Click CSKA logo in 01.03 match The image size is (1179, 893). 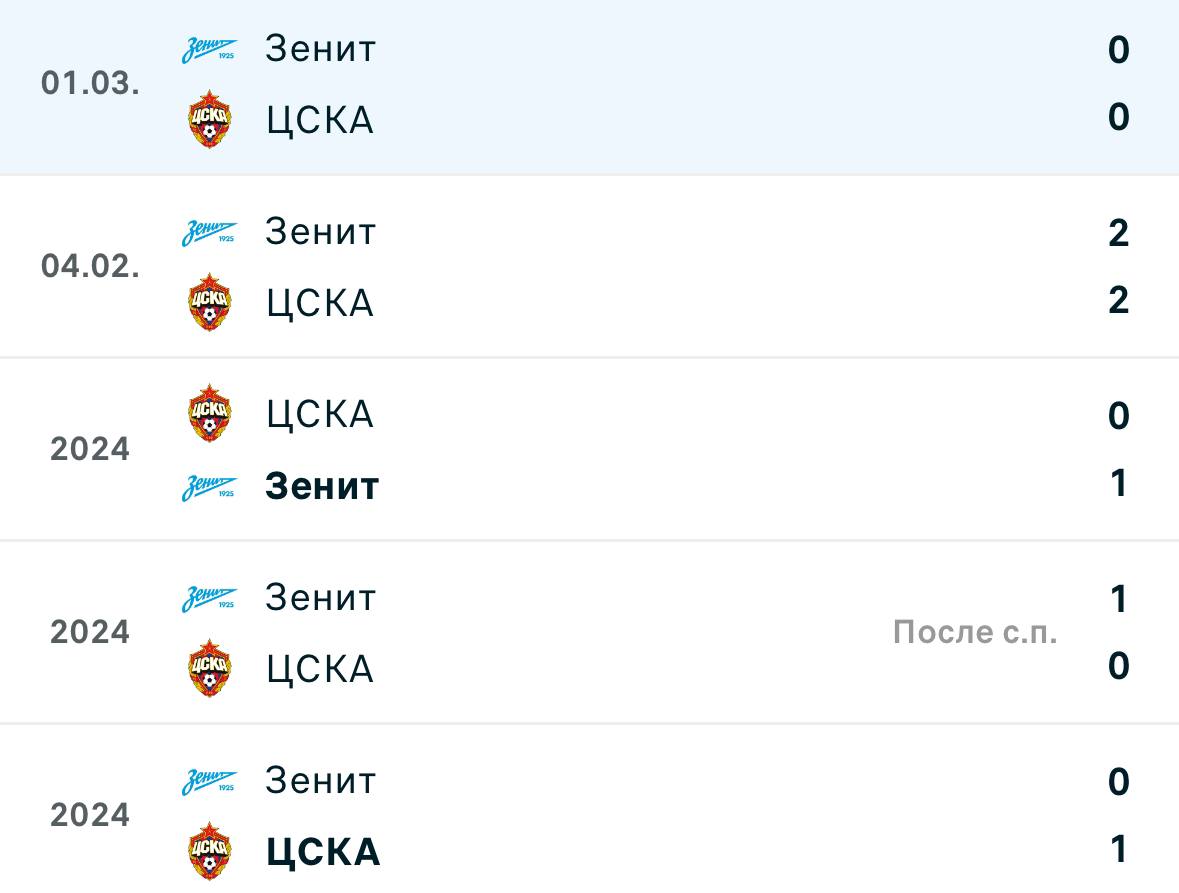[x=209, y=119]
